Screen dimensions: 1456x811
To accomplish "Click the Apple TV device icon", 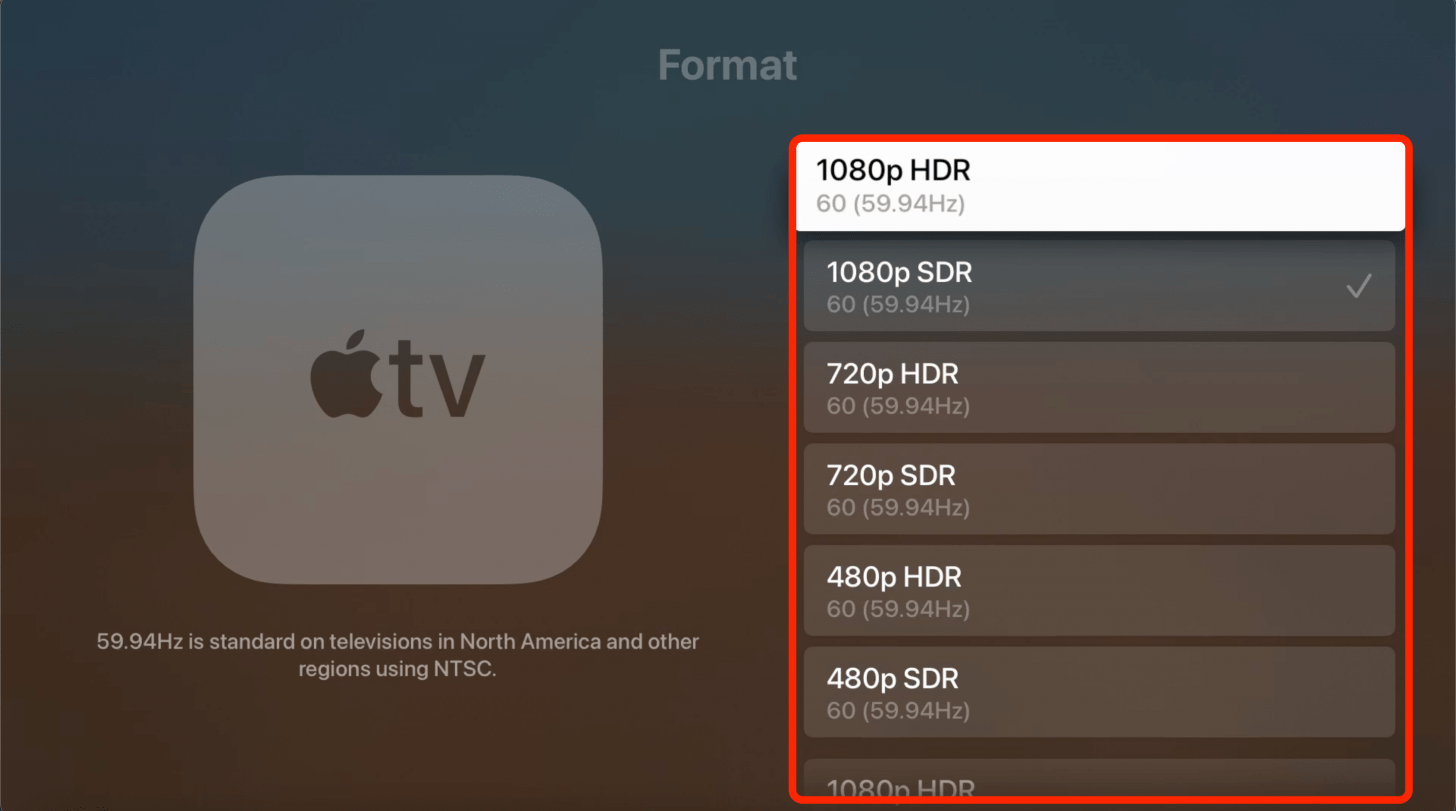I will (398, 380).
